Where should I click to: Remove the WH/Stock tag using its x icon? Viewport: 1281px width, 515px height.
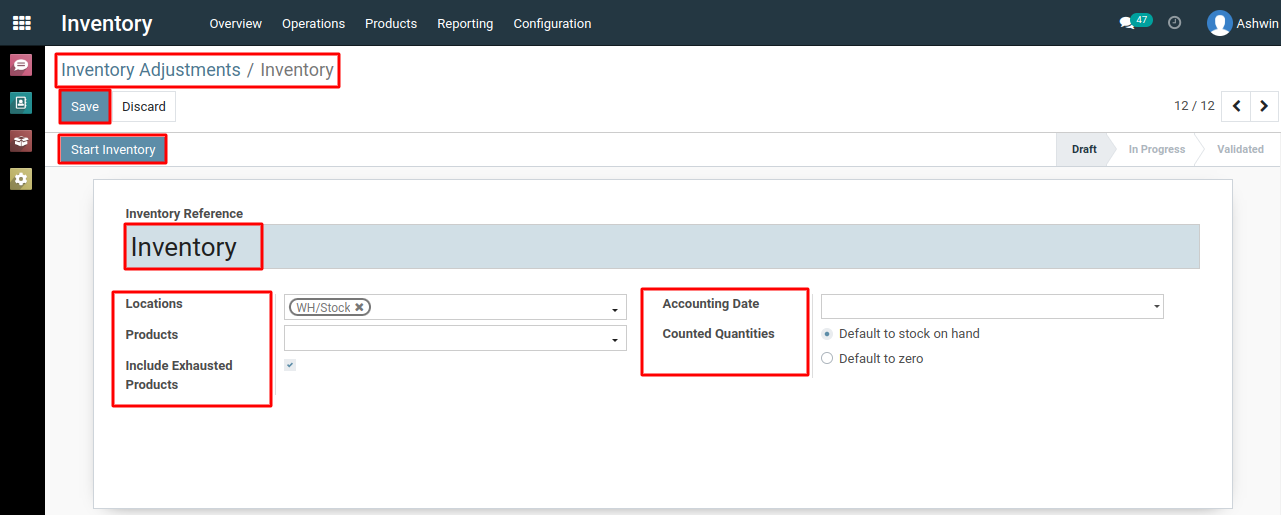pos(359,307)
